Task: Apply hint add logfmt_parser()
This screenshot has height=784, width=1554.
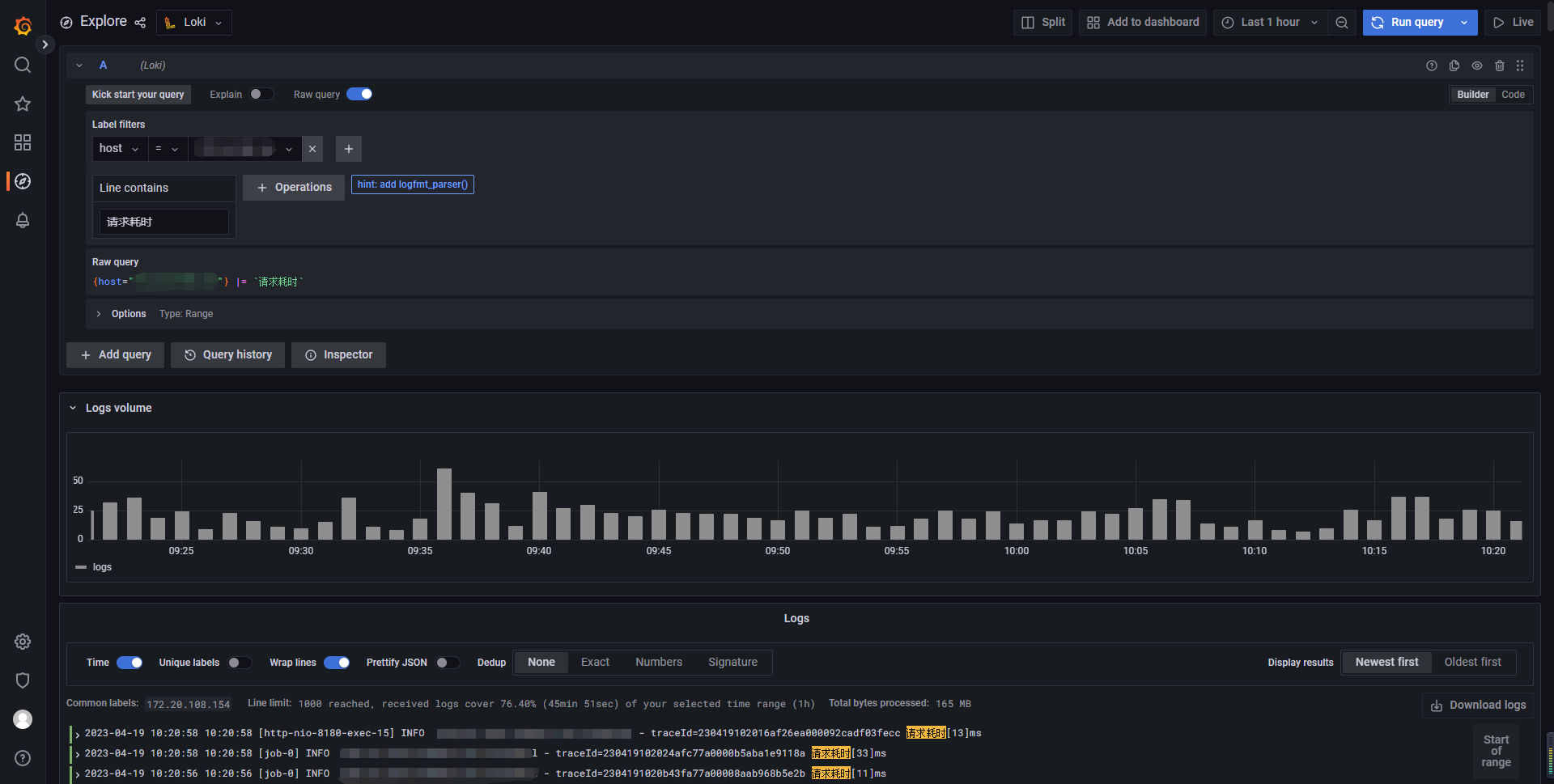Action: point(413,184)
